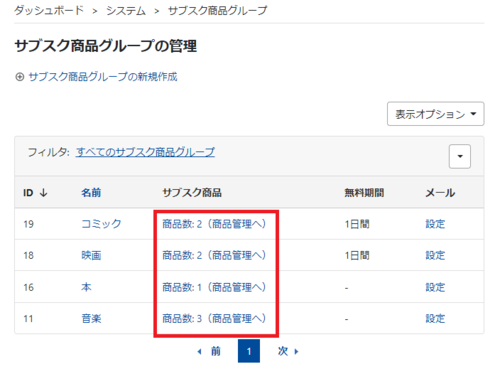Click ID cell 16
This screenshot has width=500, height=374.
coord(29,287)
